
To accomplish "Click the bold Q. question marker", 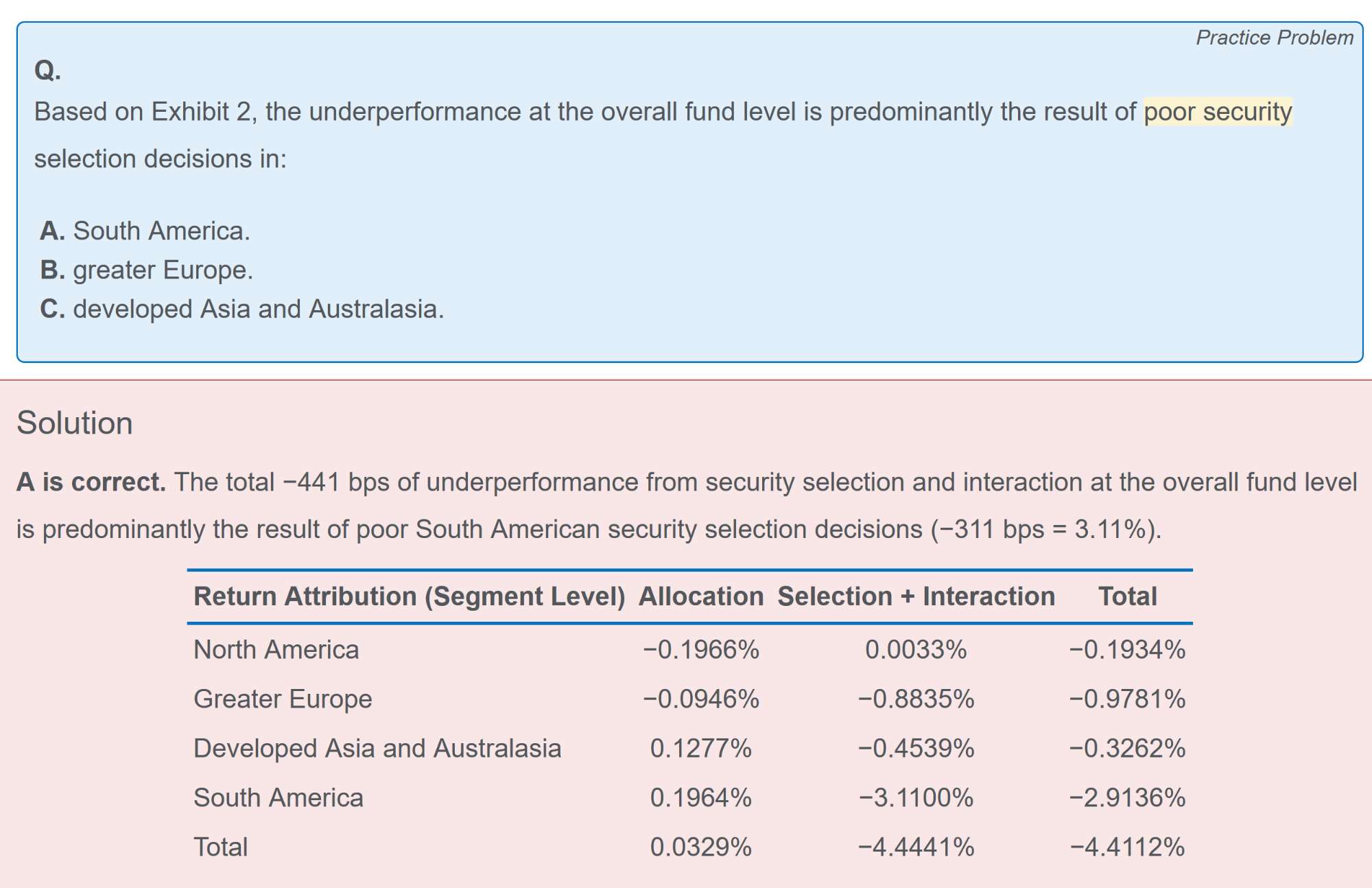I will 47,70.
